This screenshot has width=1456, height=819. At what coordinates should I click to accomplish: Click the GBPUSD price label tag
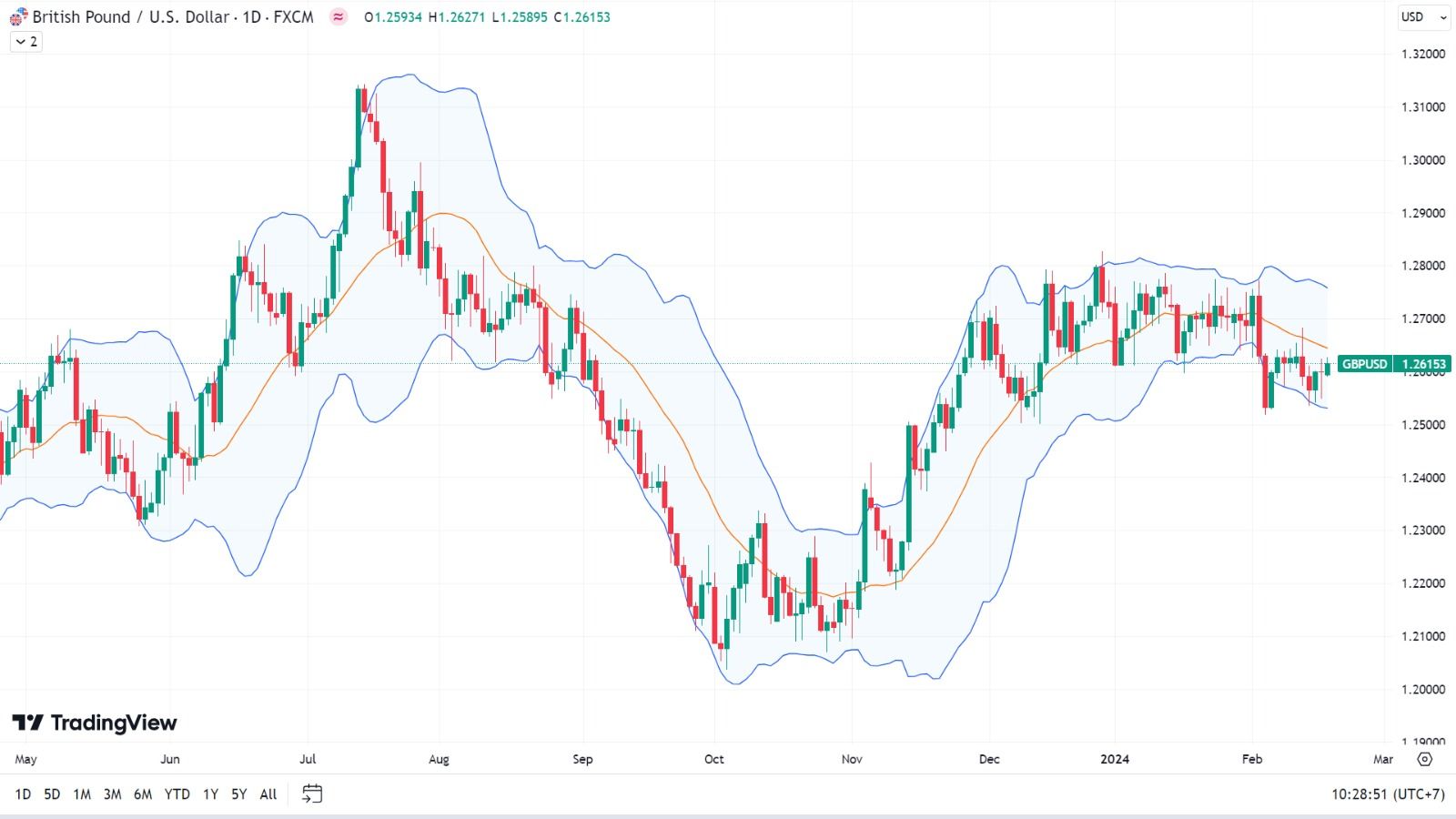[1365, 364]
